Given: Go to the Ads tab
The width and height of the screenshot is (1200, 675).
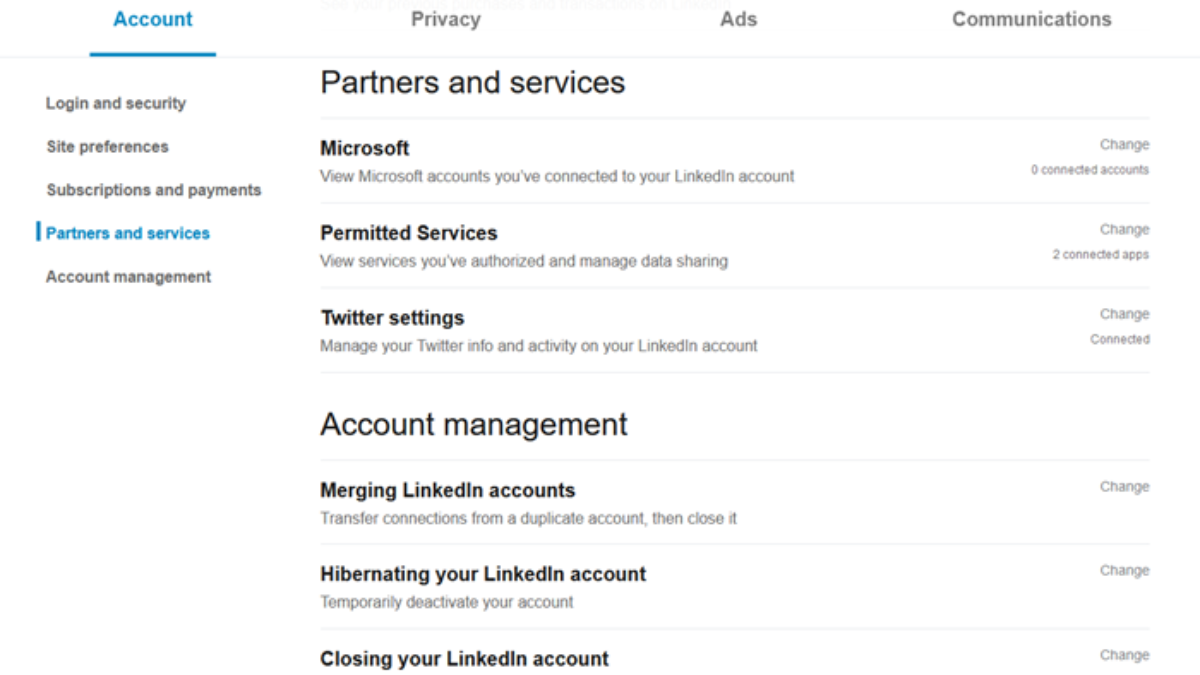Looking at the screenshot, I should coord(738,19).
